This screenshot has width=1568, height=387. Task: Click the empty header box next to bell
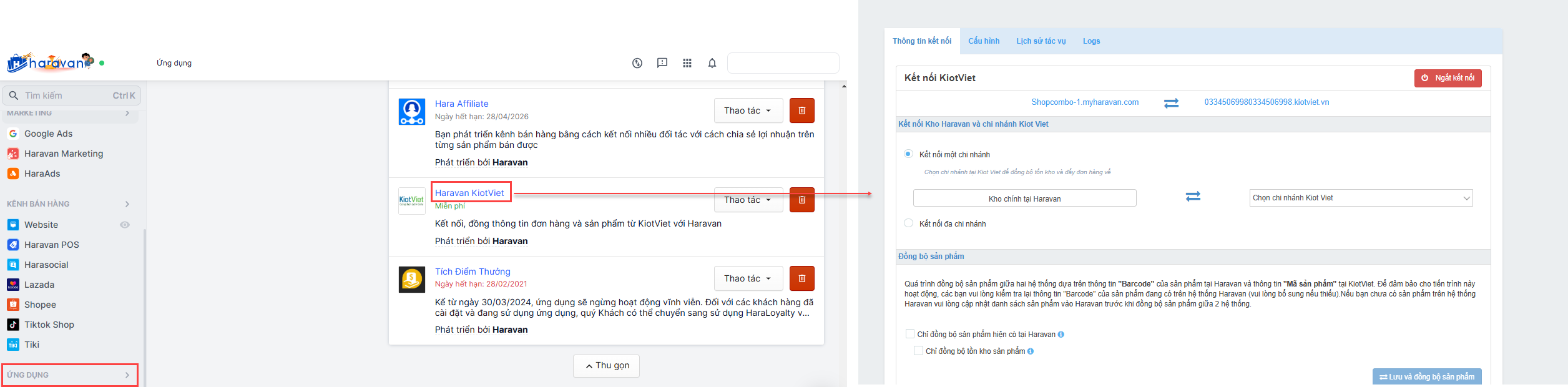783,63
